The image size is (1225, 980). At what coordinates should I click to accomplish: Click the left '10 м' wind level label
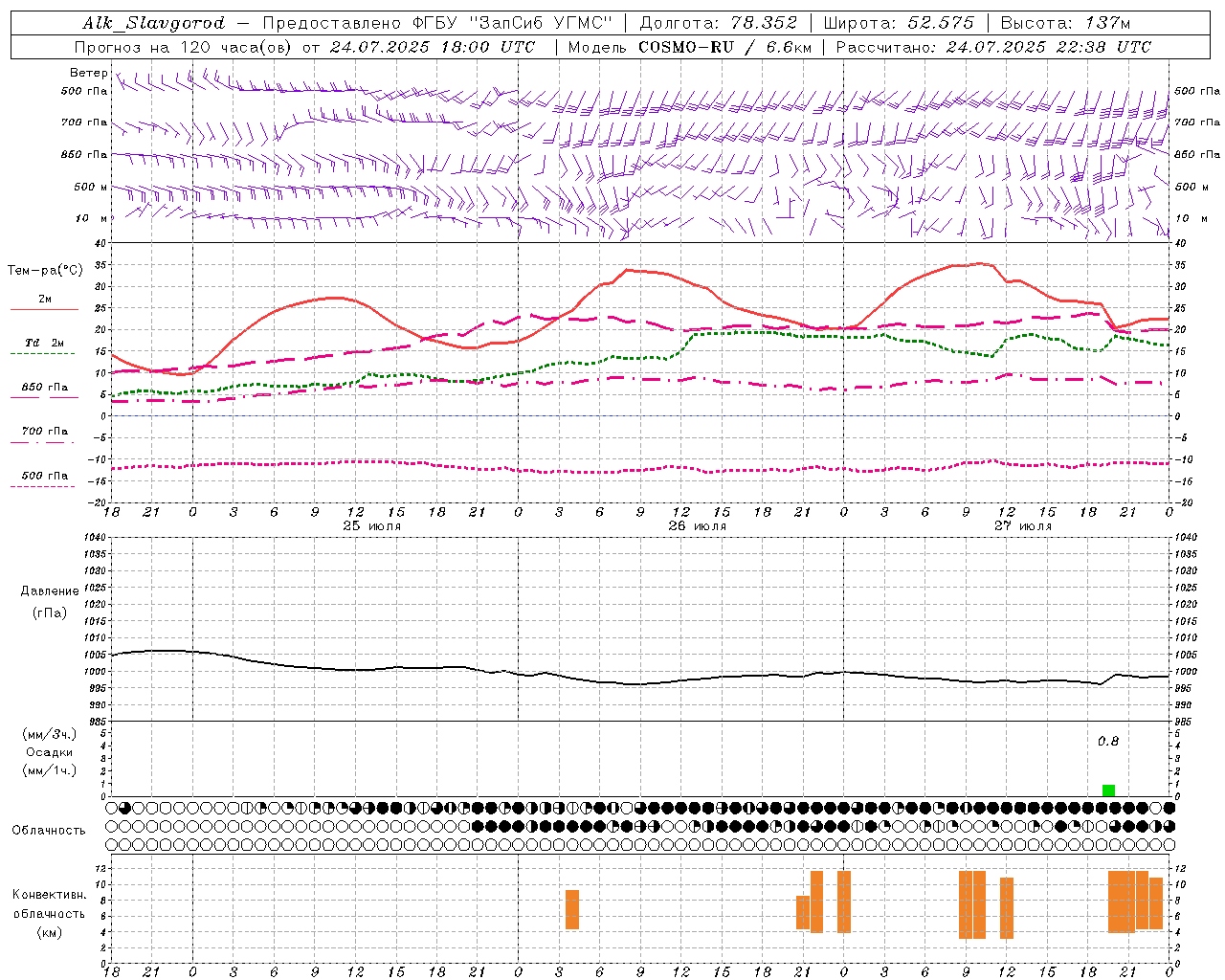click(92, 218)
